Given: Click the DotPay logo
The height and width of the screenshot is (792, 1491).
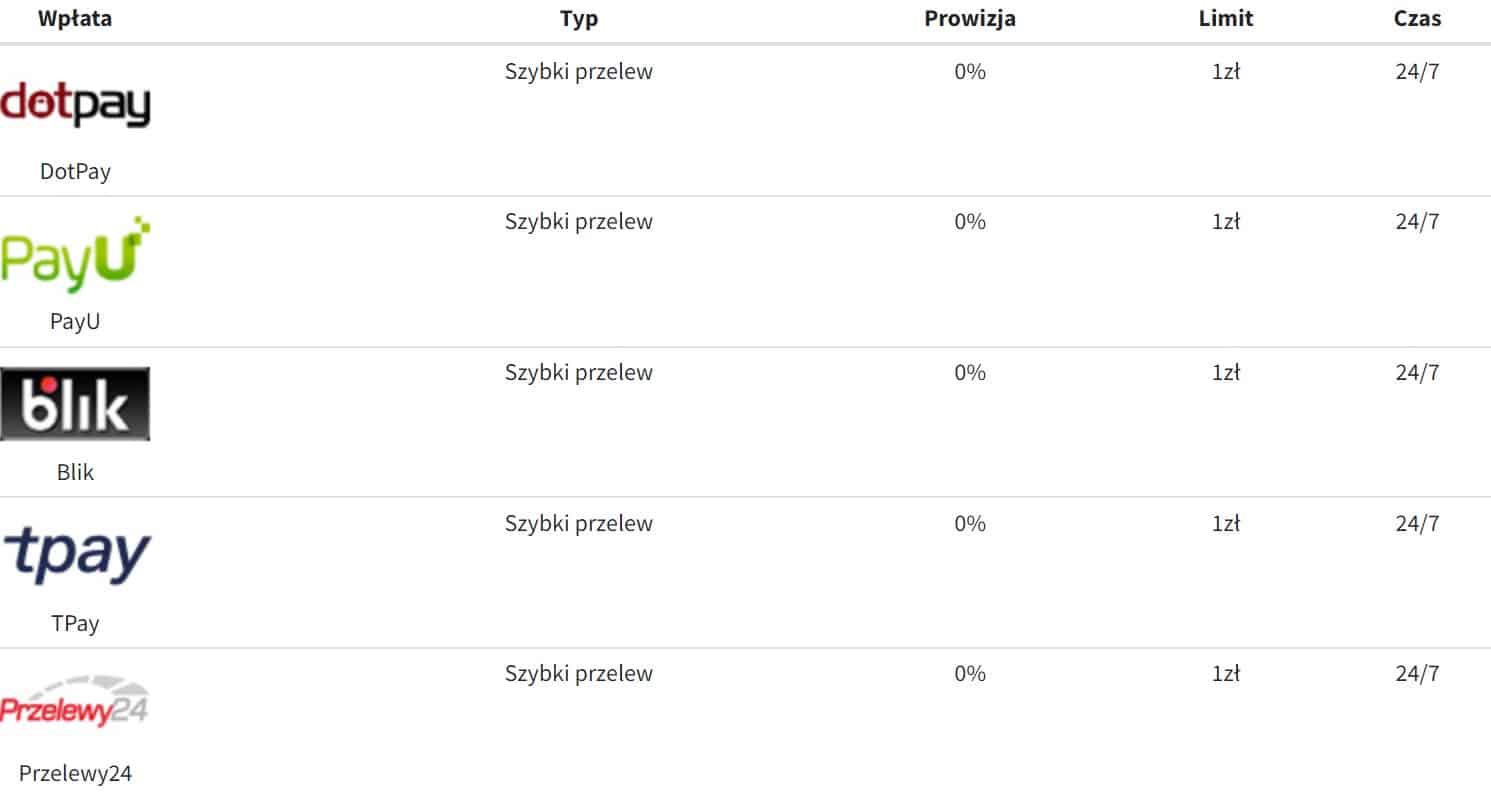Looking at the screenshot, I should click(x=75, y=105).
